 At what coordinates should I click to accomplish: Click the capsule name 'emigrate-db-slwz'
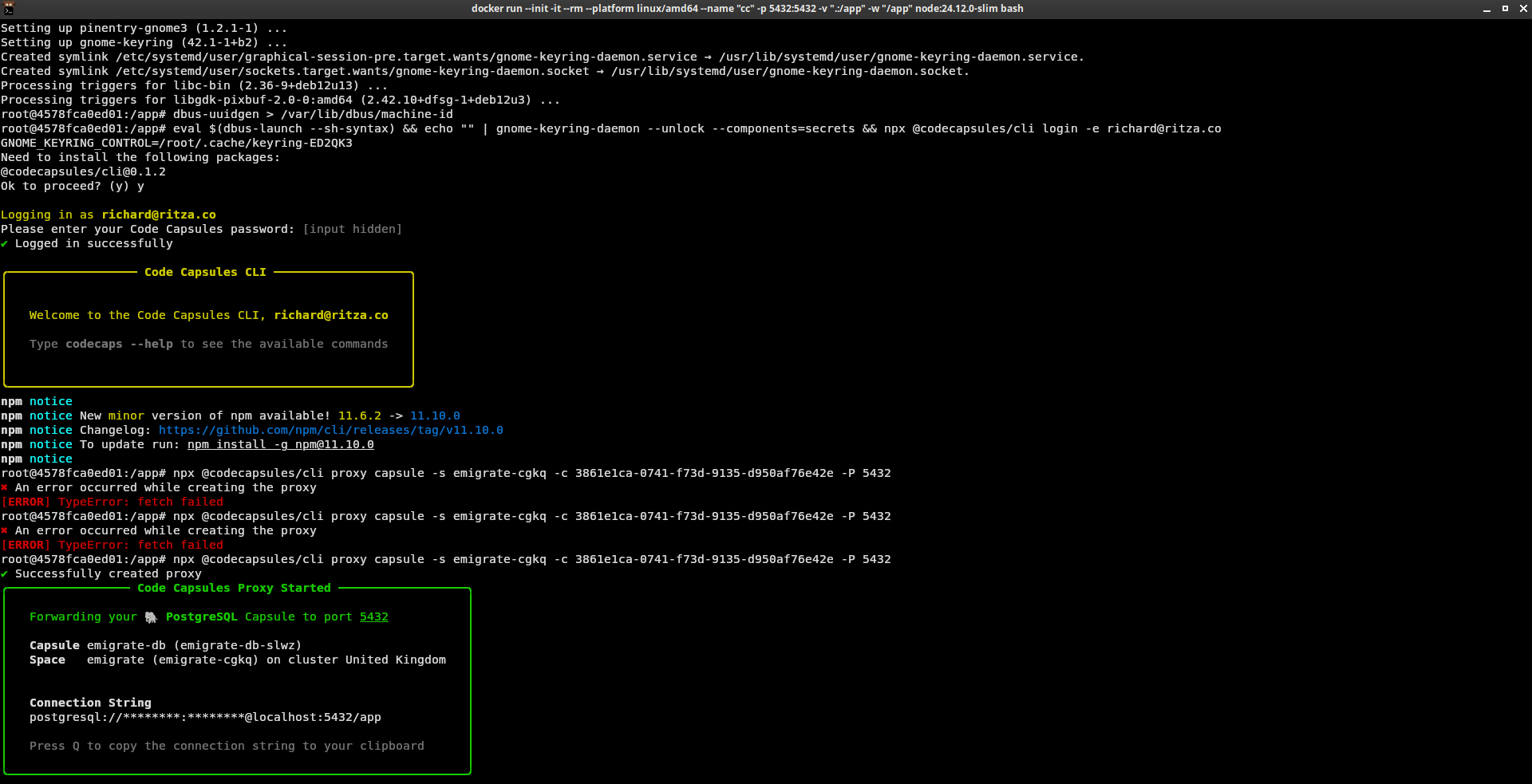(x=239, y=645)
